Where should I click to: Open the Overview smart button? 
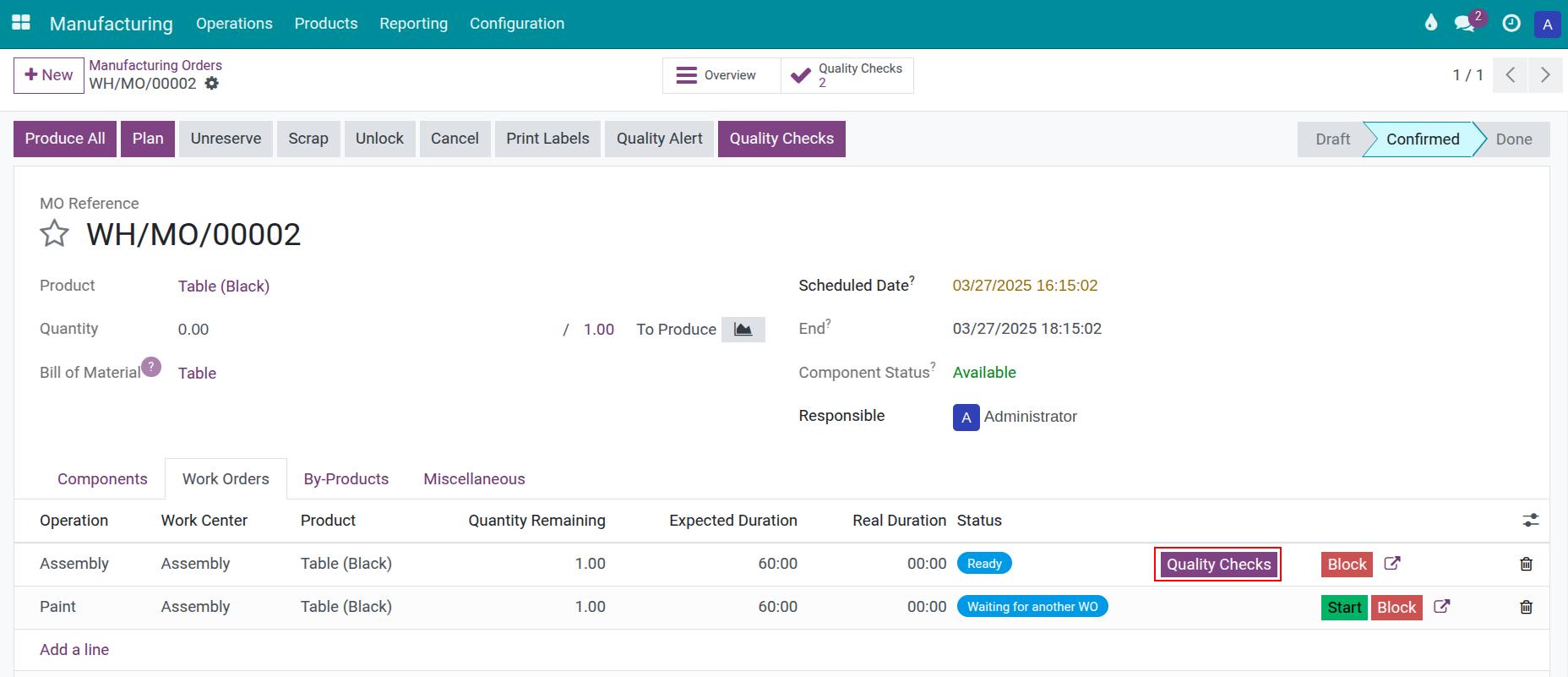click(x=721, y=75)
